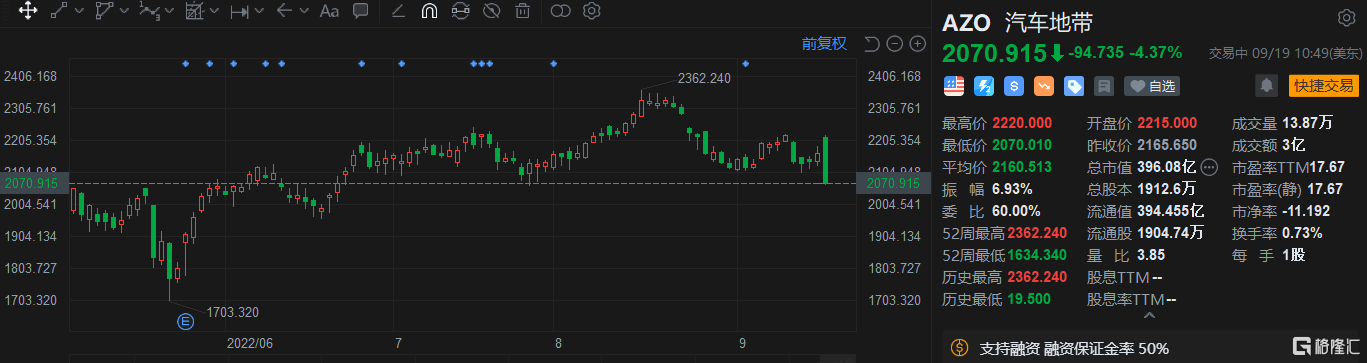Viewport: 1367px width, 363px height.
Task: Expand the trend line tool dropdown arrow
Action: click(78, 12)
